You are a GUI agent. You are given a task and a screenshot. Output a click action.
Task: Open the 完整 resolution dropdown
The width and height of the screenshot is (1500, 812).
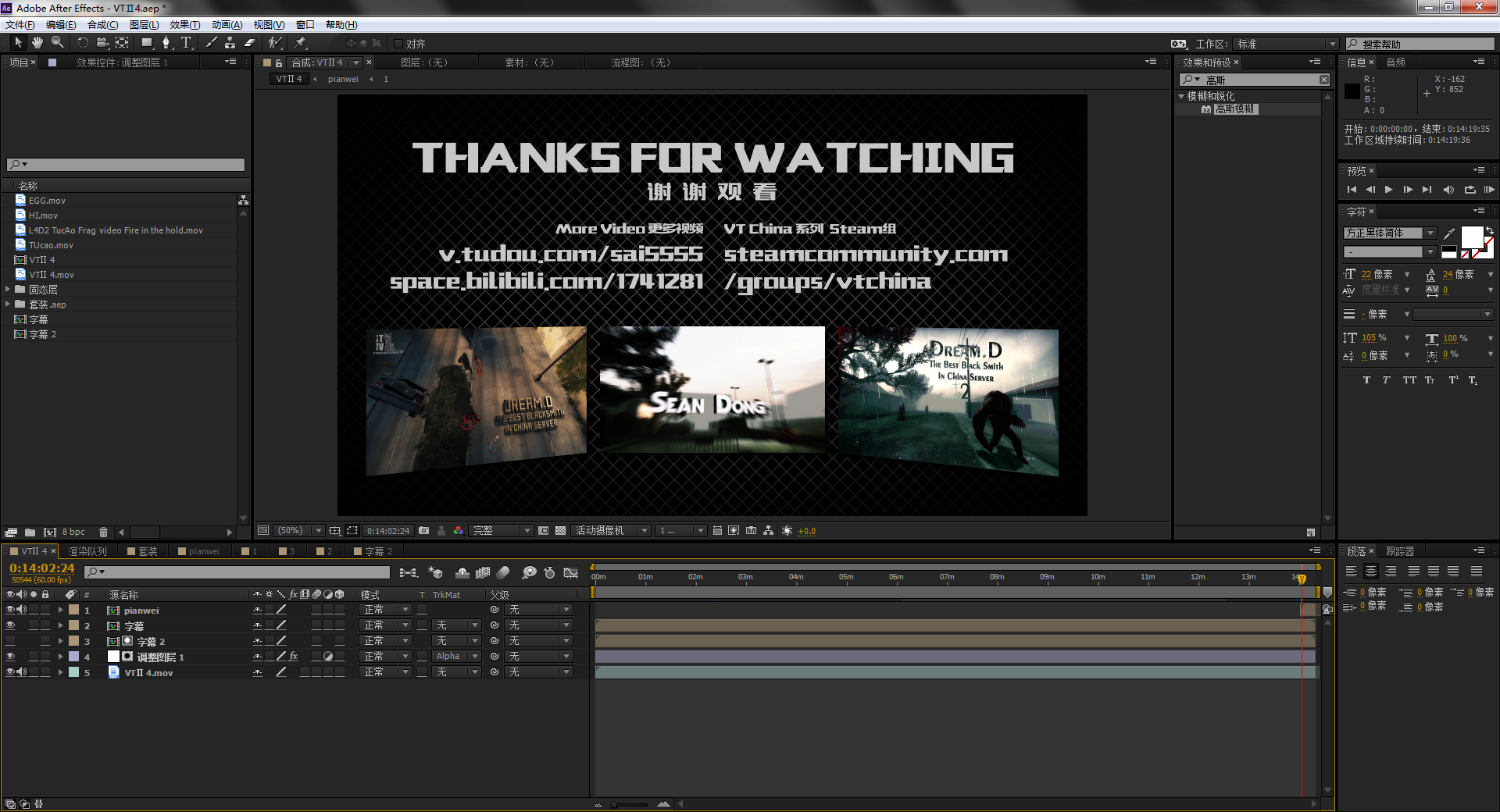[501, 531]
